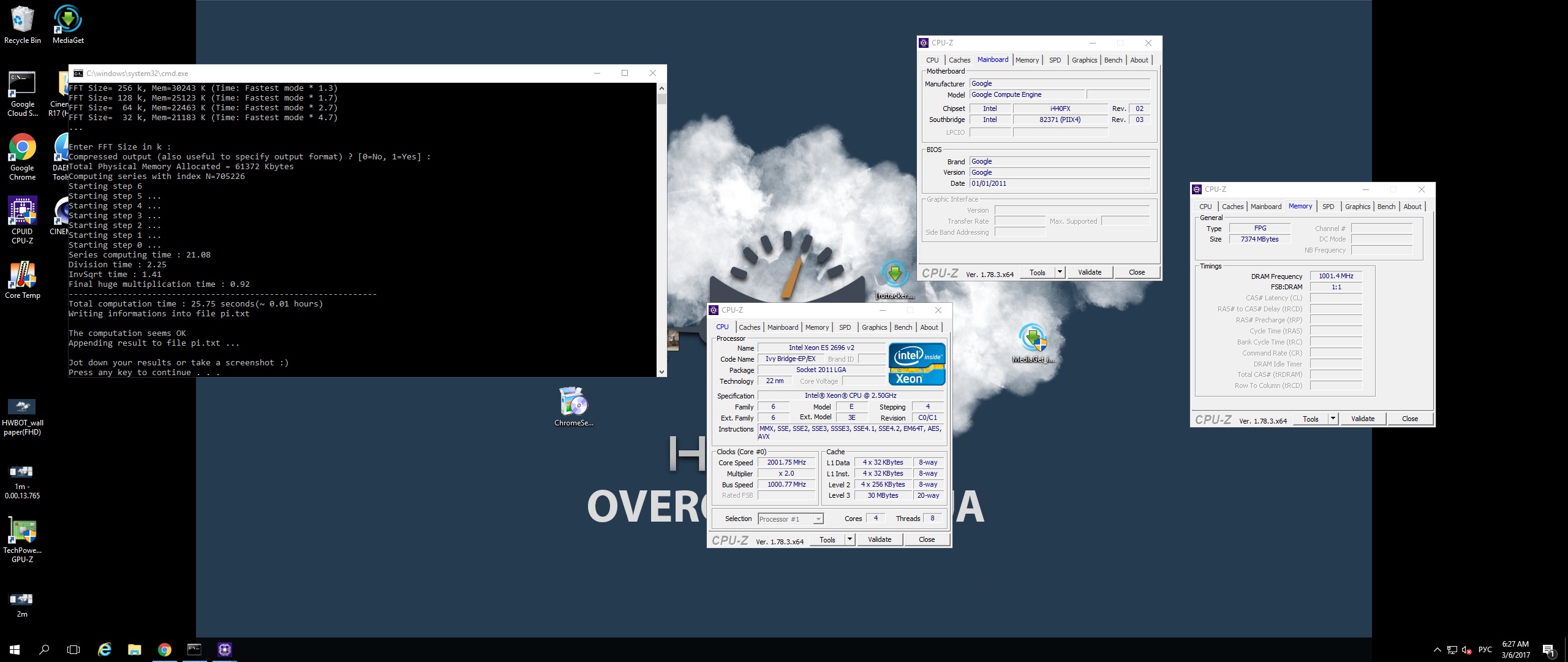1568x662 pixels.
Task: Open the MediaGet desktop shortcut at top
Action: 68,25
